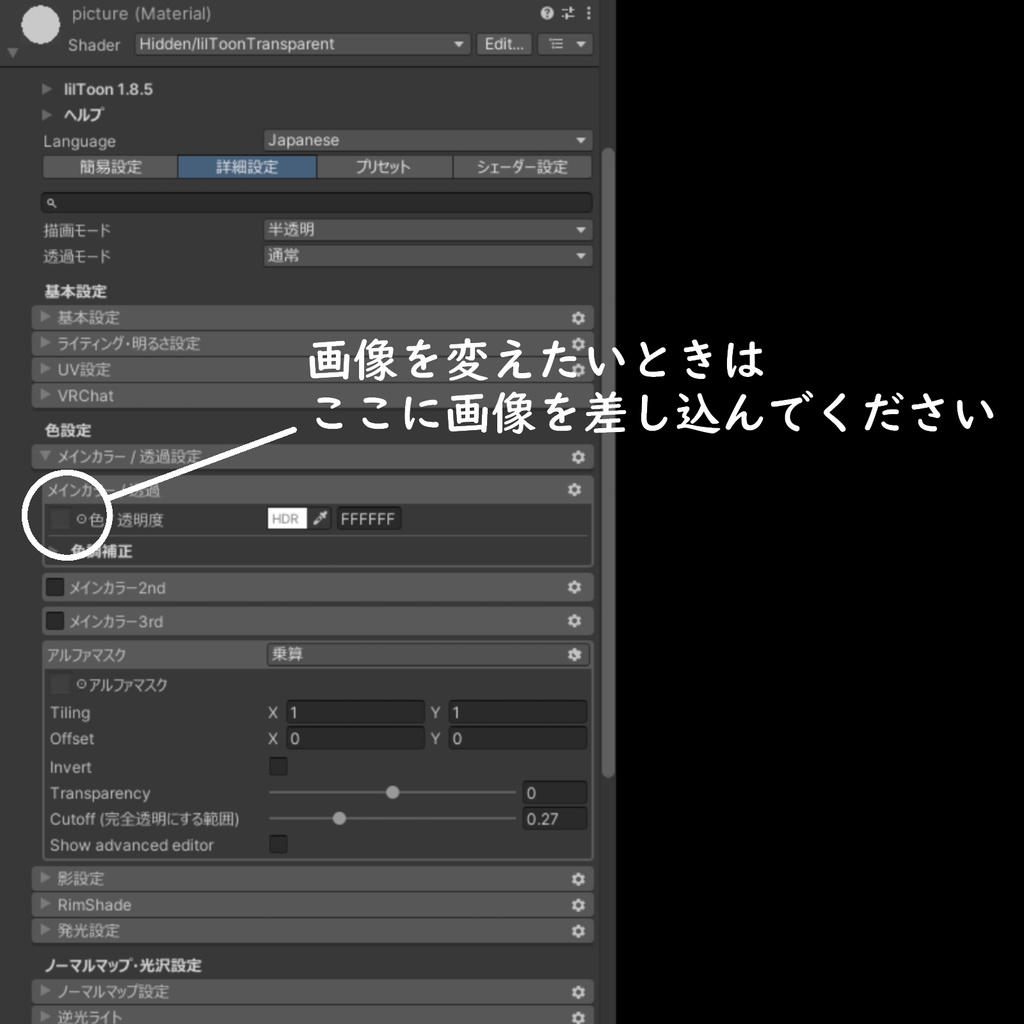Image resolution: width=1024 pixels, height=1024 pixels.
Task: Switch to the プリセット tab
Action: coord(384,167)
